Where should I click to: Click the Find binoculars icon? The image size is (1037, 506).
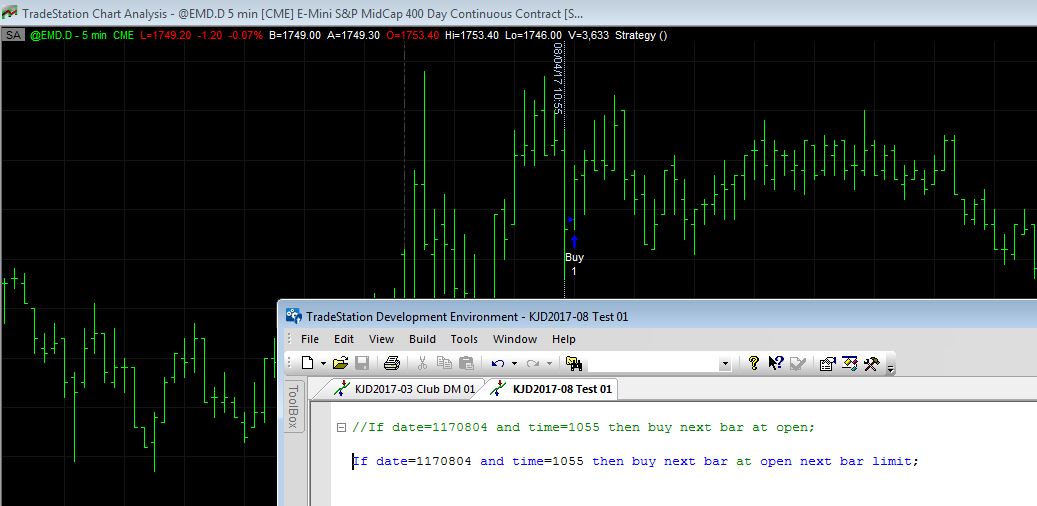[x=573, y=363]
